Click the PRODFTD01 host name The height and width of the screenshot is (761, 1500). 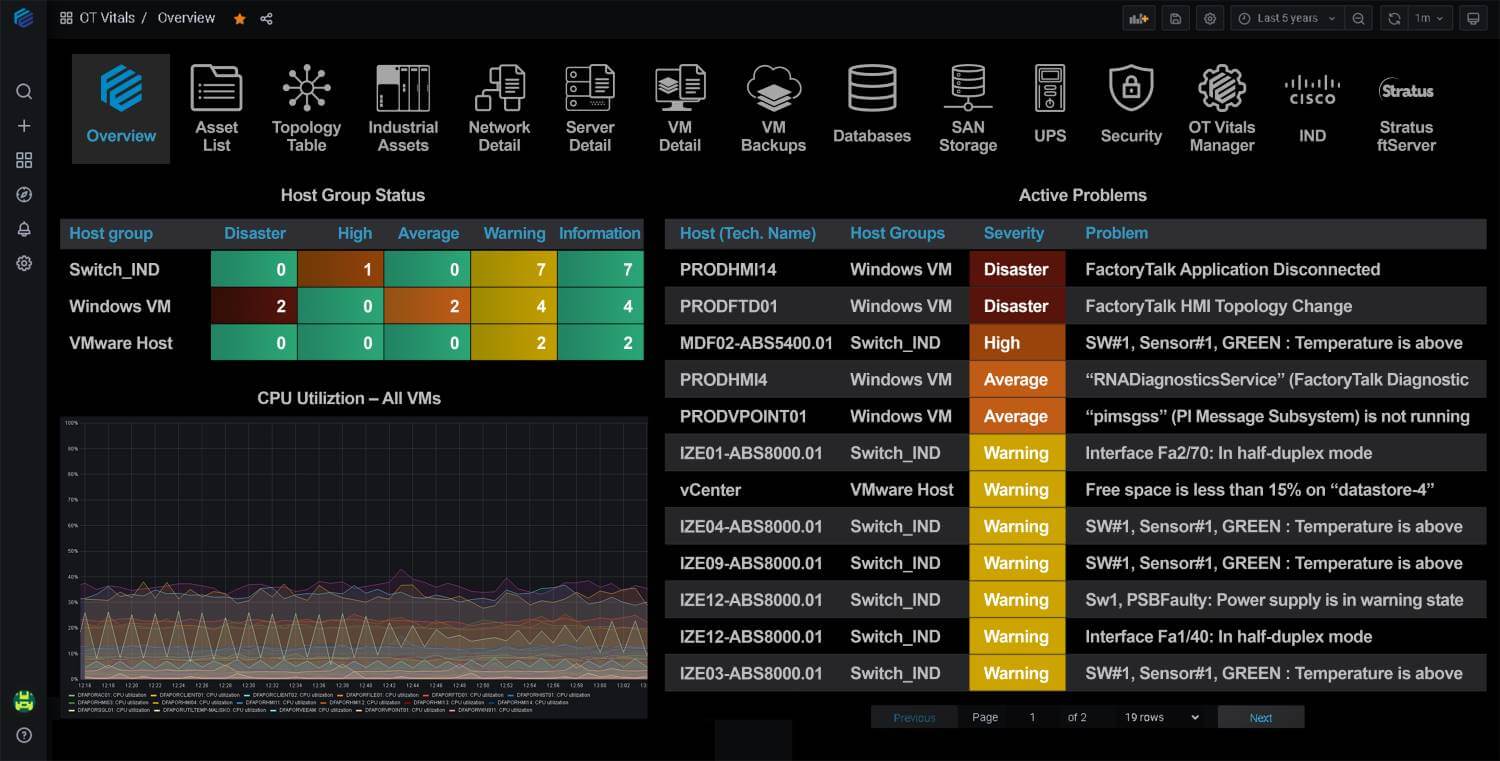coord(729,306)
